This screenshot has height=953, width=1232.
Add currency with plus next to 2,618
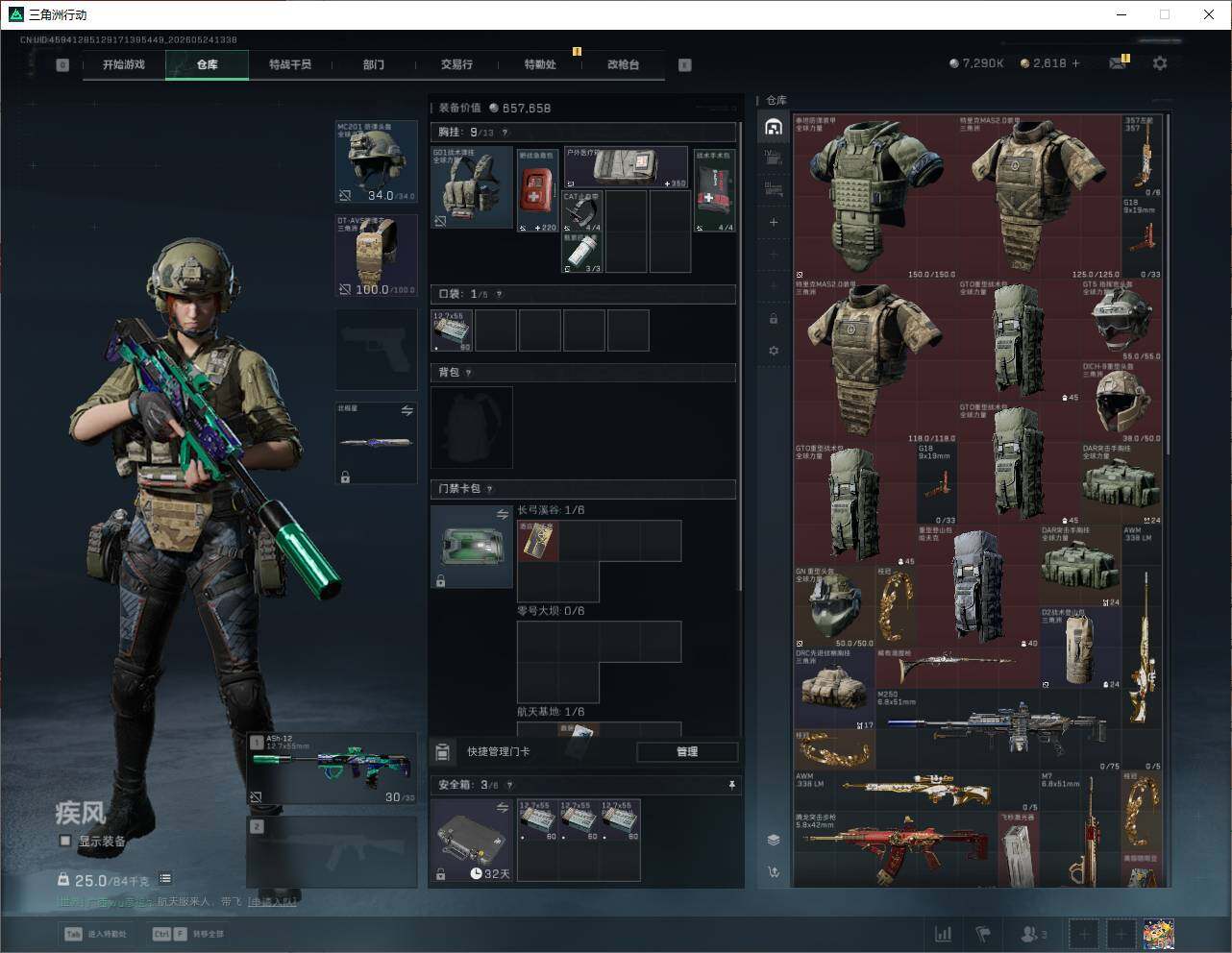point(1075,63)
